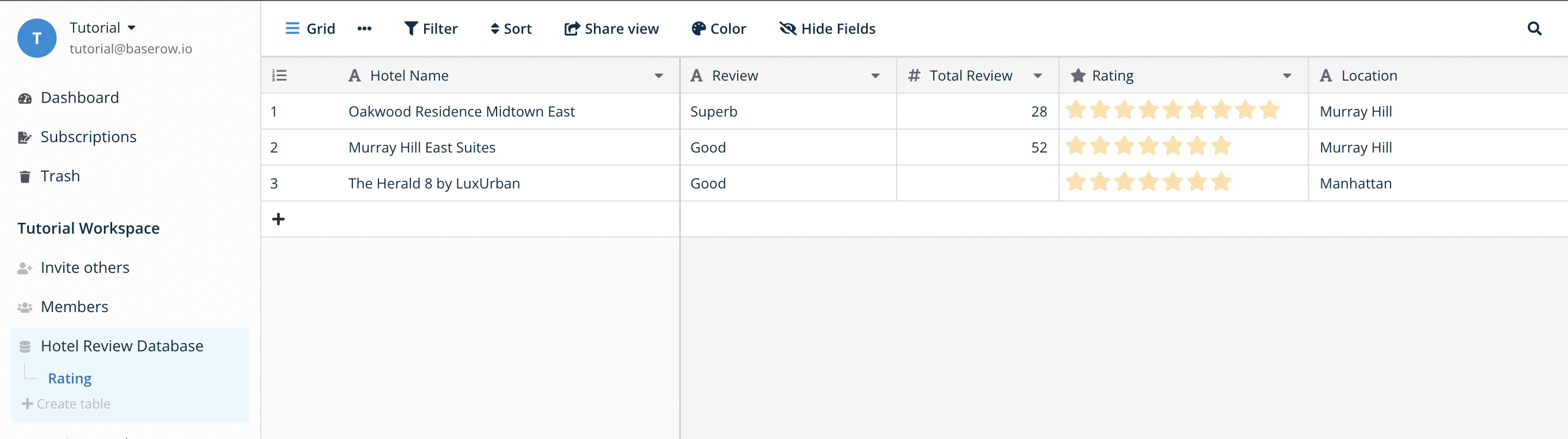Image resolution: width=1568 pixels, height=439 pixels.
Task: Click Create table
Action: 65,403
